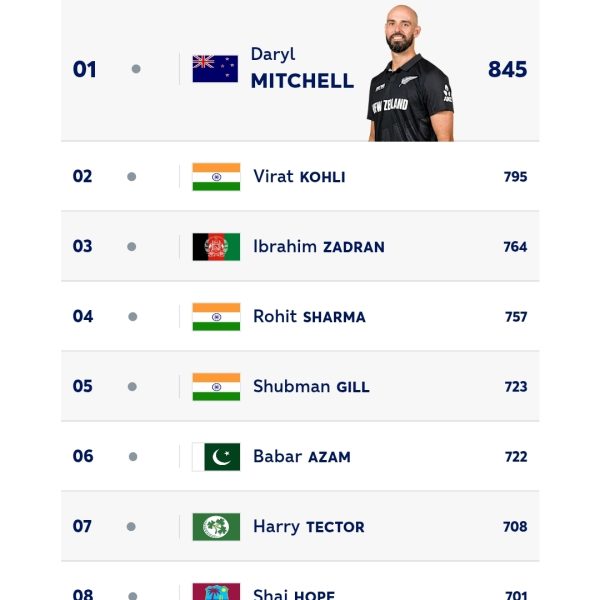Click India flag beside Rohit Sharma
600x600 pixels.
tap(216, 317)
